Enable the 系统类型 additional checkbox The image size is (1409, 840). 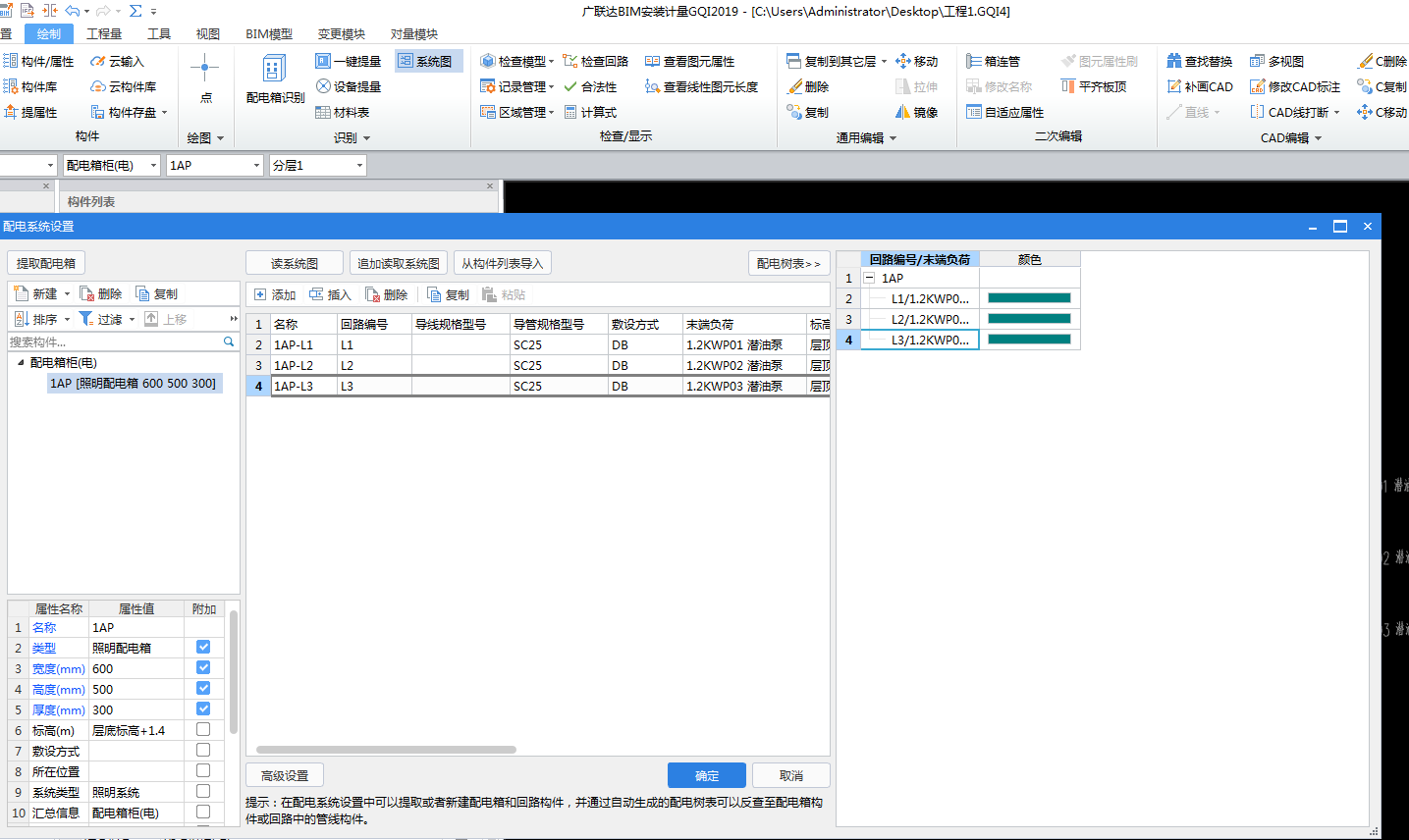click(203, 791)
